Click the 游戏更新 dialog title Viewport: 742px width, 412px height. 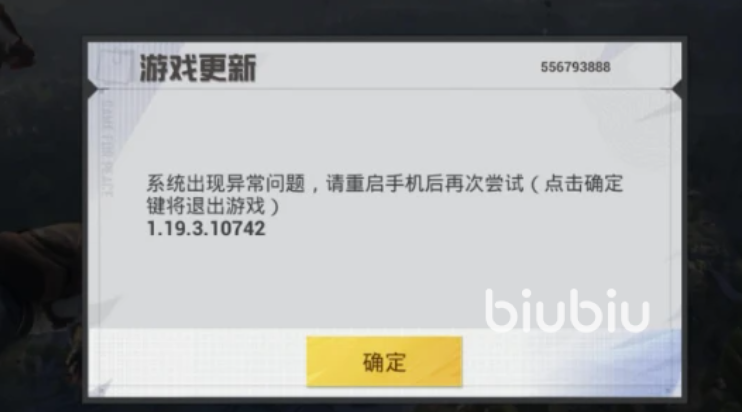(x=198, y=69)
